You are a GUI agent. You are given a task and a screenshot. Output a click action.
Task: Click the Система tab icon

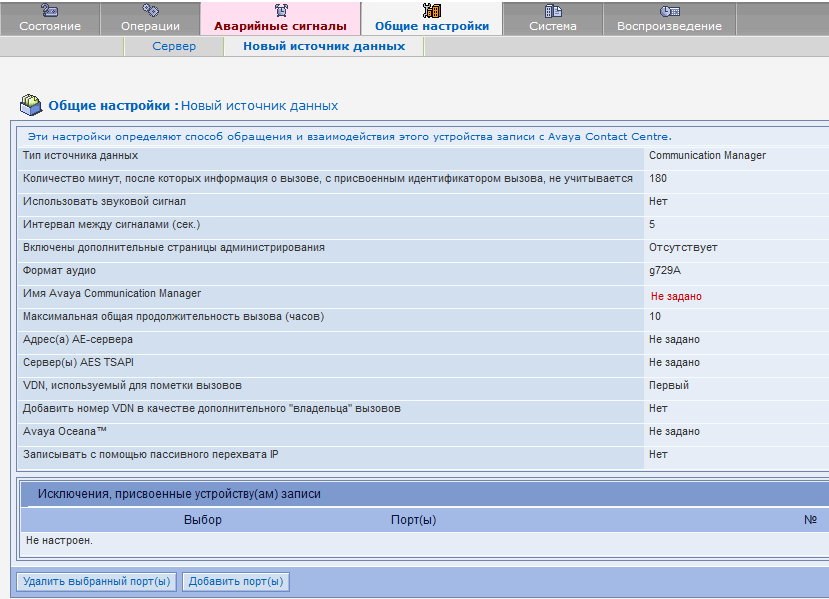[x=553, y=11]
